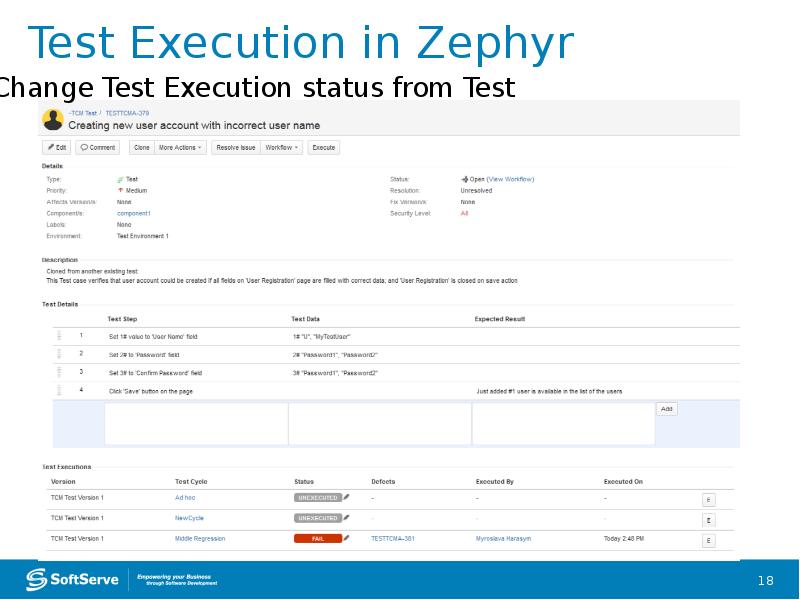This screenshot has height=600, width=800.
Task: Click the Add button in Test Details
Action: (665, 409)
